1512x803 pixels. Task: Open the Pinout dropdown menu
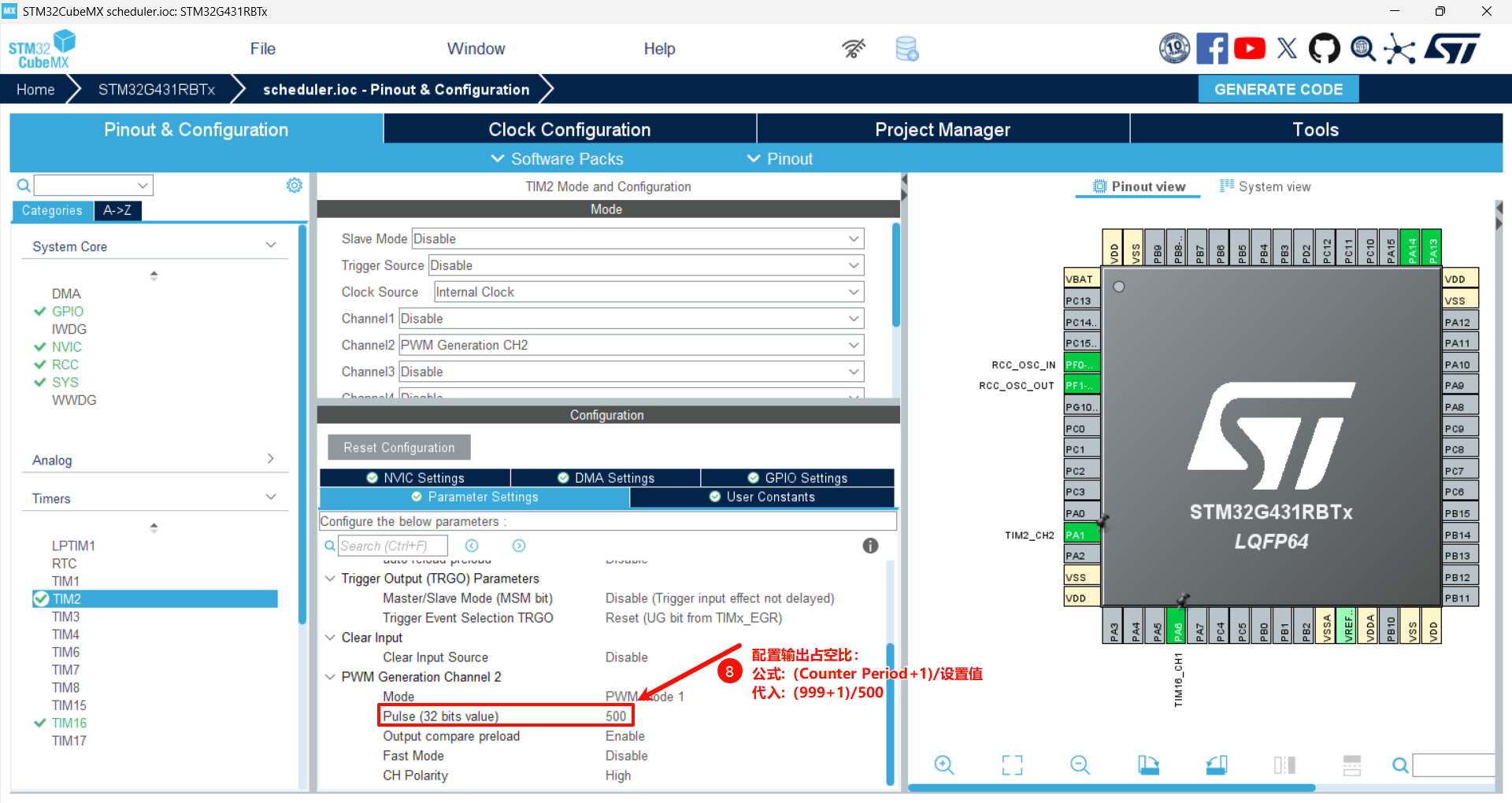[x=780, y=159]
